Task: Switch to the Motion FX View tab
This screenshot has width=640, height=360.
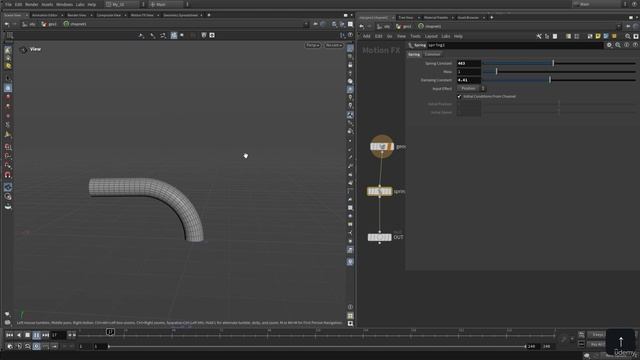Action: click(x=142, y=15)
